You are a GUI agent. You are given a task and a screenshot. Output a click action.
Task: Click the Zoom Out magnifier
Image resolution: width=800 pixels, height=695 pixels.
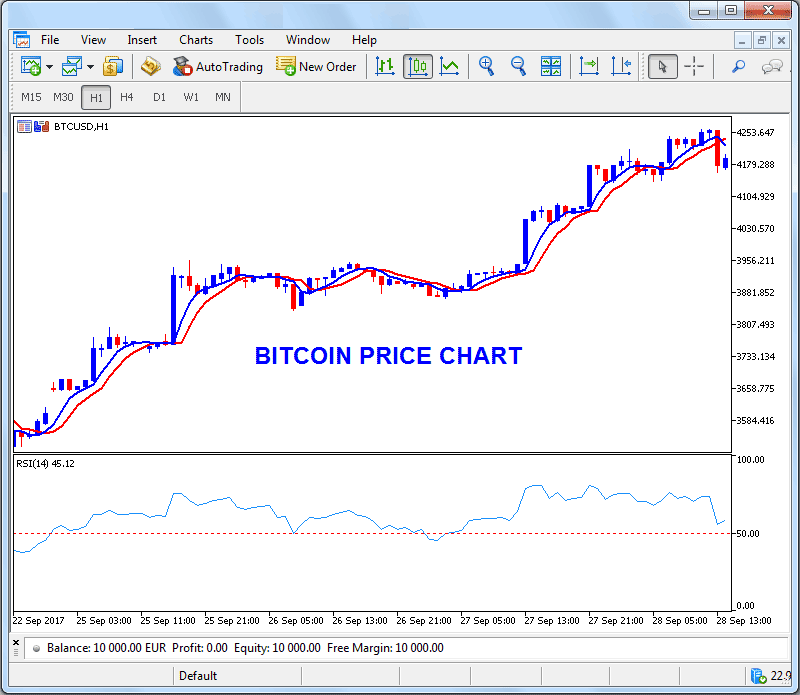tap(518, 66)
